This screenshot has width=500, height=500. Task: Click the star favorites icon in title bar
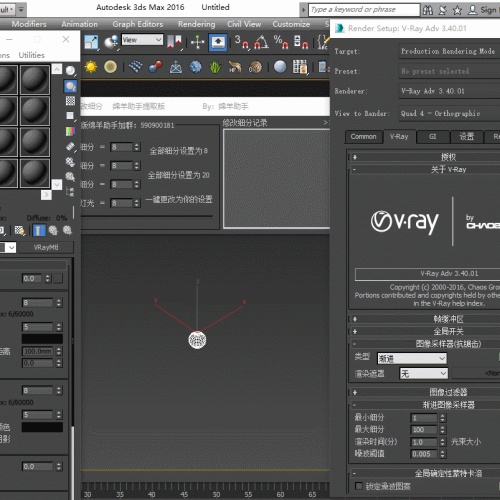(457, 10)
